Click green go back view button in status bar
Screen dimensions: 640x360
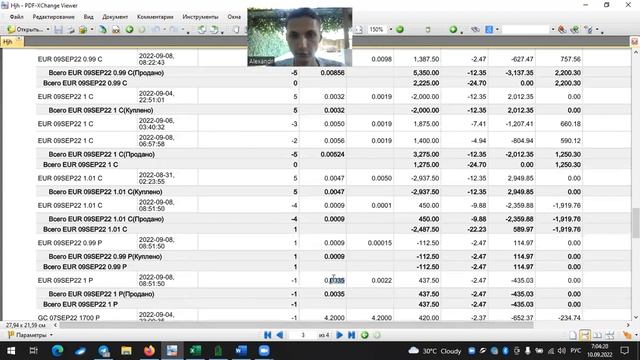tap(364, 335)
